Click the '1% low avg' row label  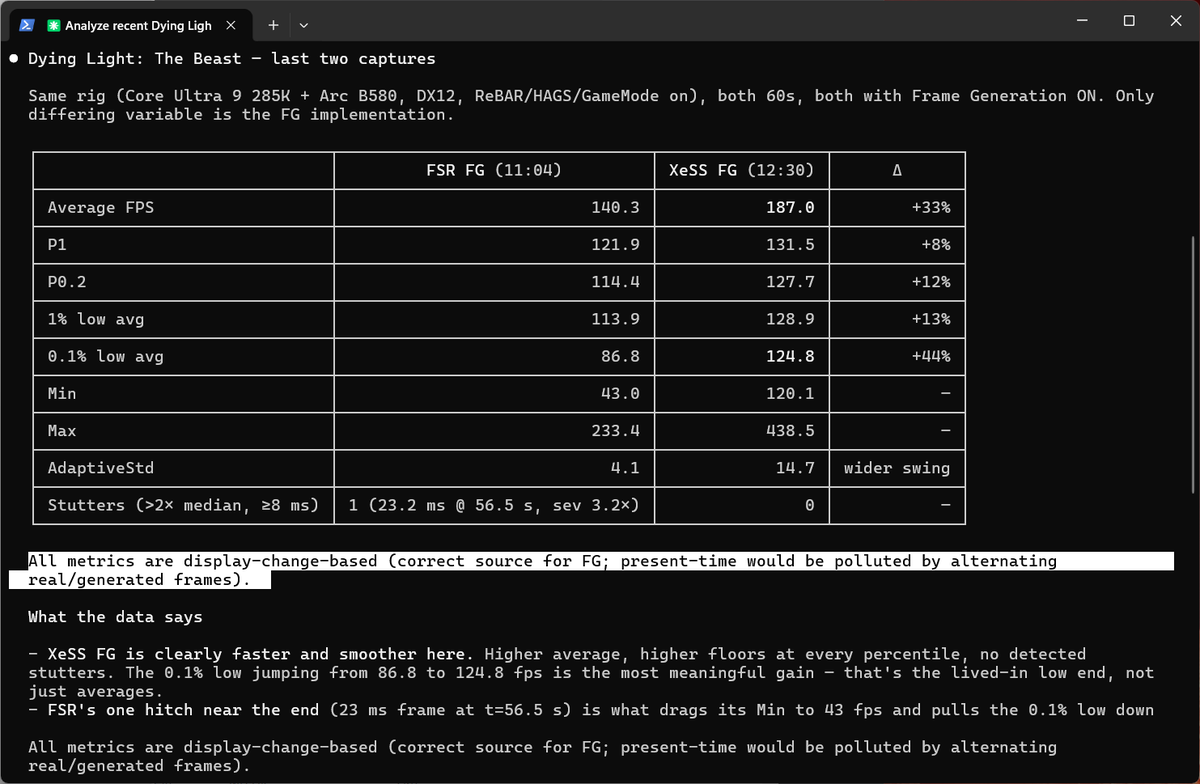pyautogui.click(x=95, y=319)
